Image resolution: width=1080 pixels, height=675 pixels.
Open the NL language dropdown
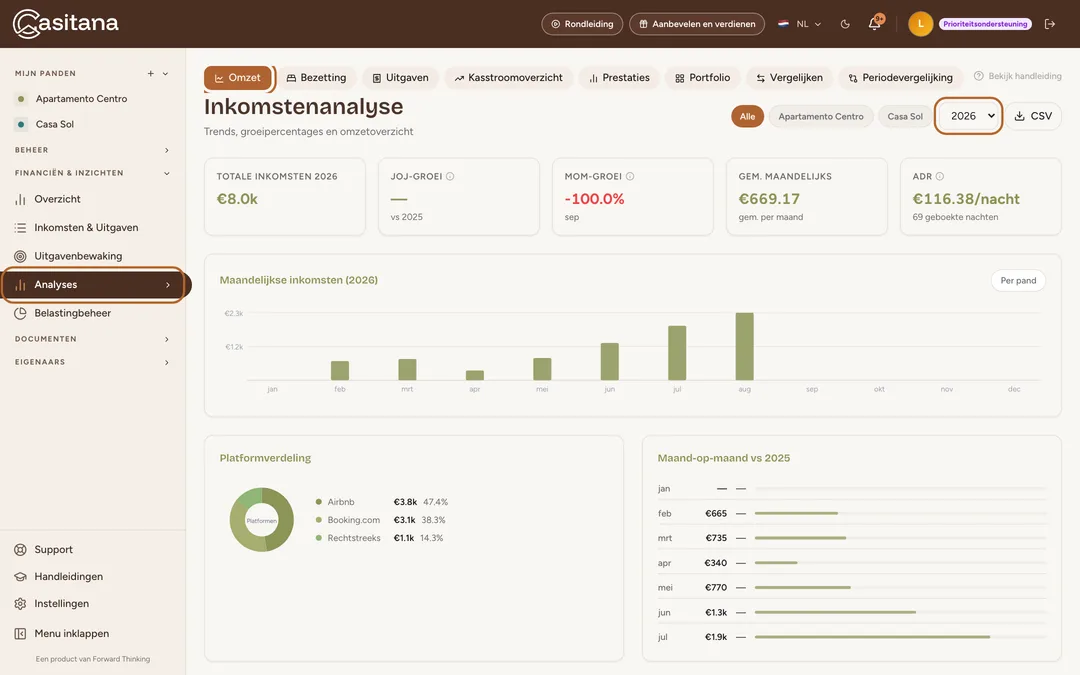800,24
